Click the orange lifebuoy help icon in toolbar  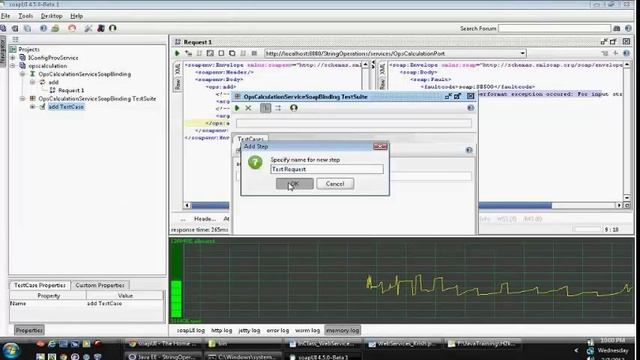[72, 28]
